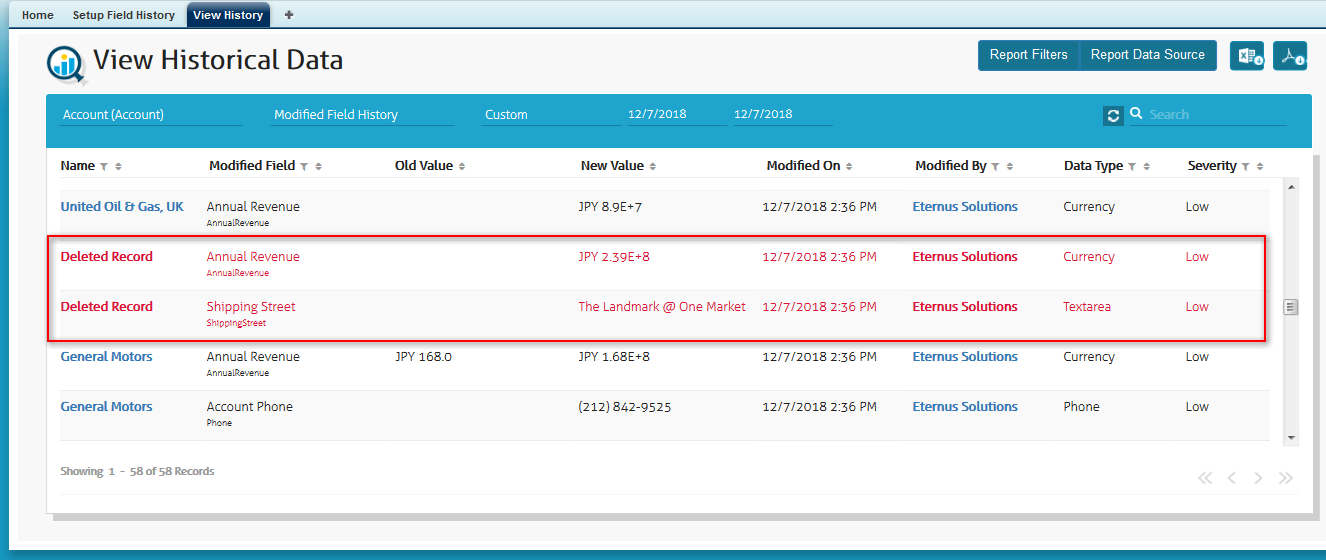
Task: Click the Report Filters button
Action: coord(1028,55)
